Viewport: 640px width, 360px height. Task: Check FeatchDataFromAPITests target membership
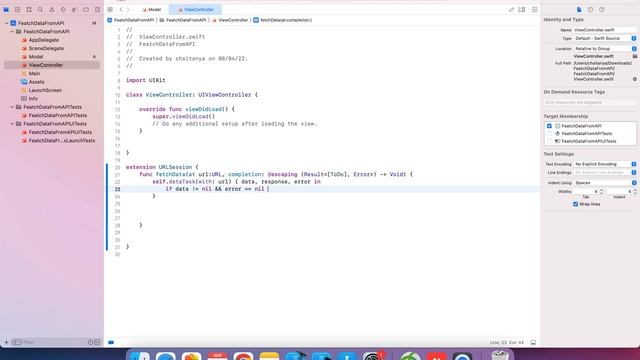point(549,133)
